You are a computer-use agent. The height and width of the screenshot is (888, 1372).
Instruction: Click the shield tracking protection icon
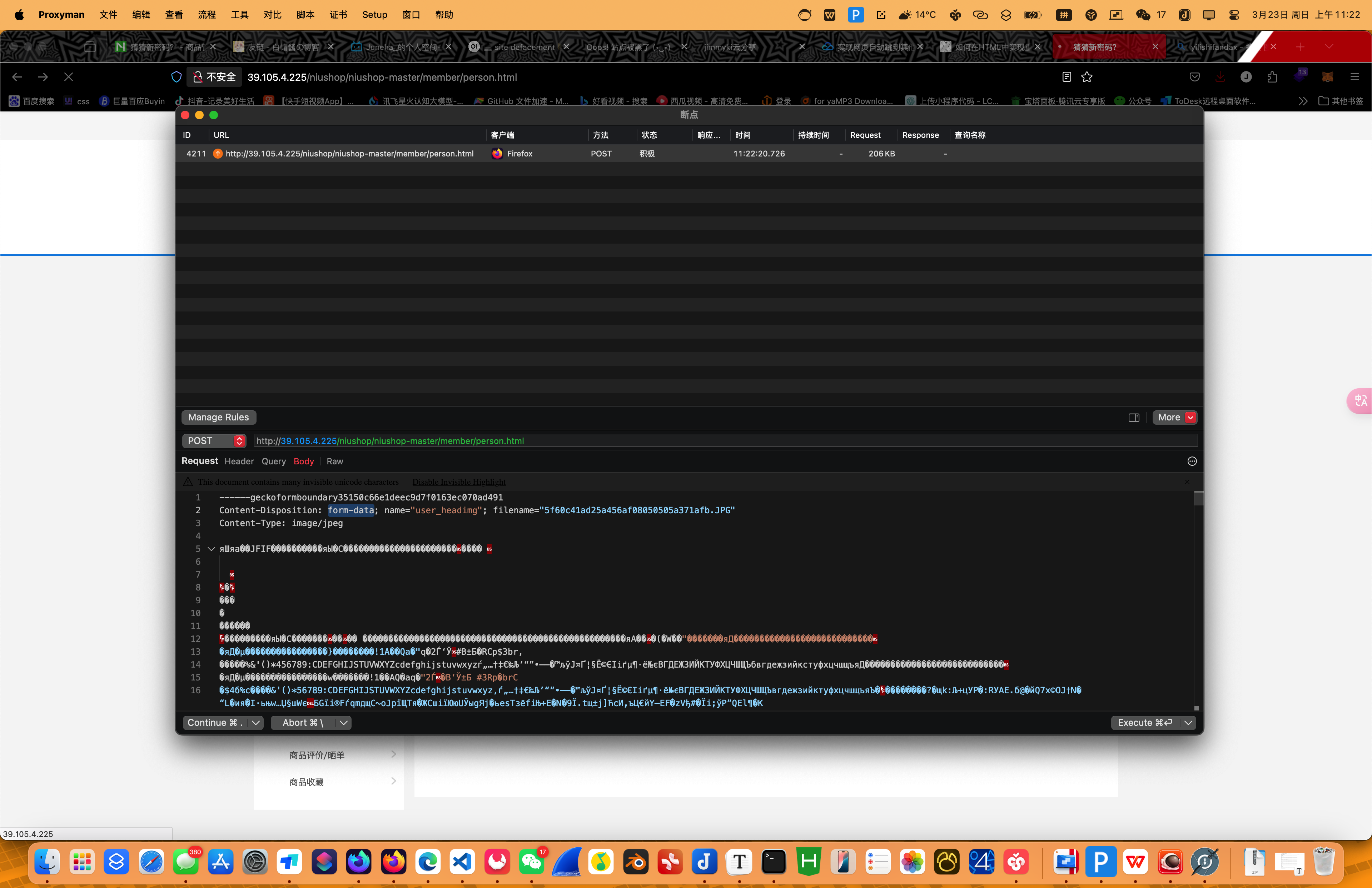click(177, 77)
